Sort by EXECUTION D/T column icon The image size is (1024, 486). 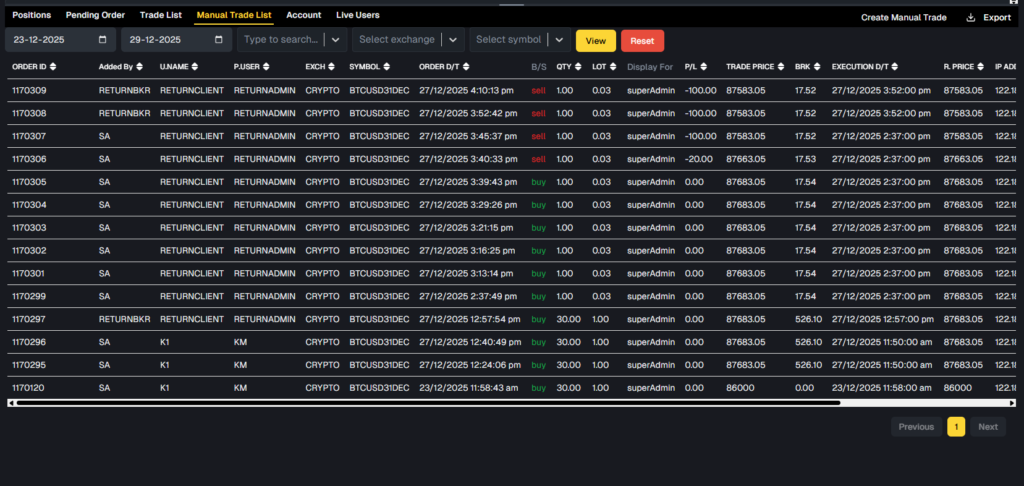893,67
